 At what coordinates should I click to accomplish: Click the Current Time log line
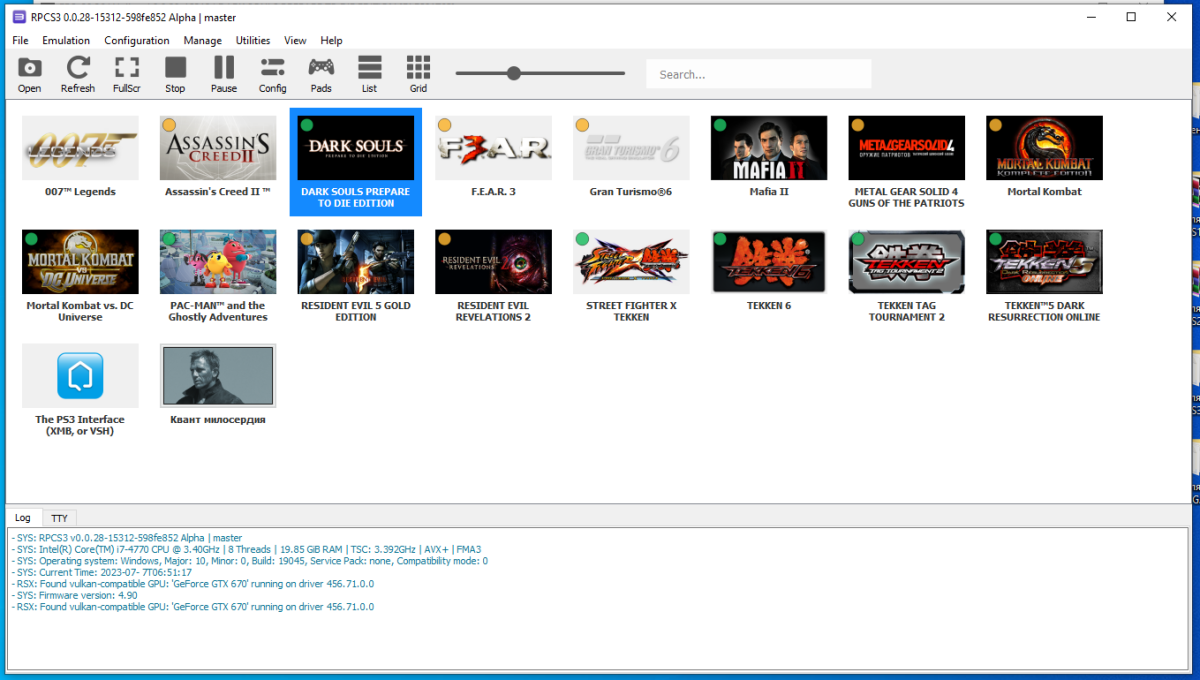tap(102, 572)
